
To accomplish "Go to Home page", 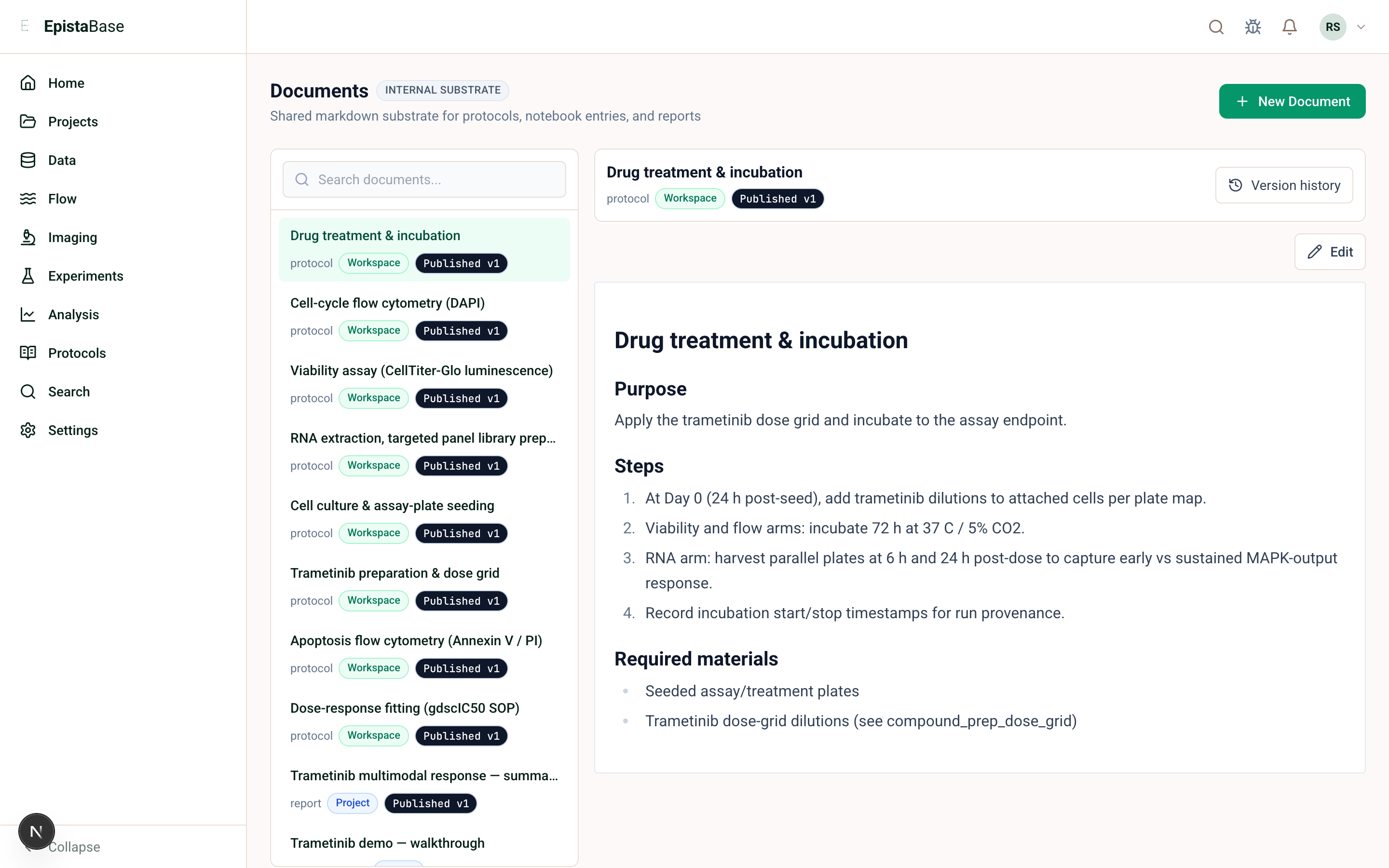I will tap(66, 82).
